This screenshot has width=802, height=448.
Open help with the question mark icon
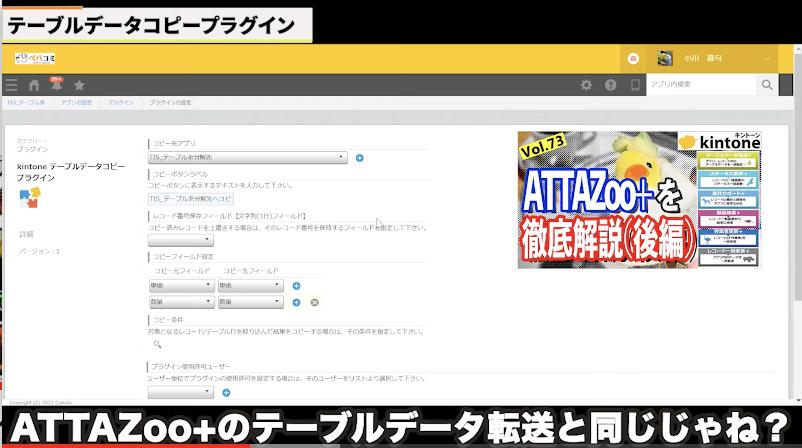point(610,85)
